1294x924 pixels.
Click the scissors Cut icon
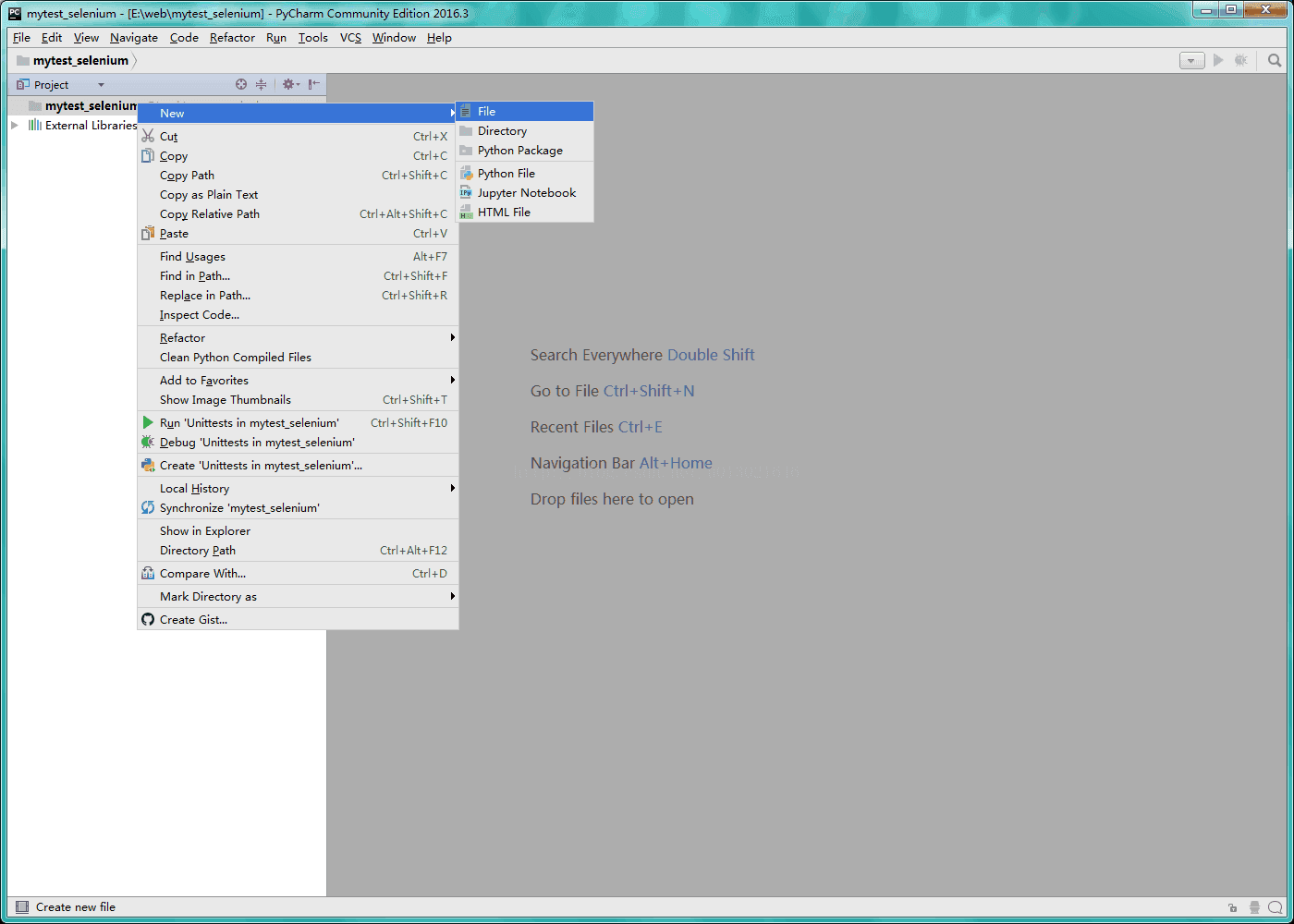[148, 136]
